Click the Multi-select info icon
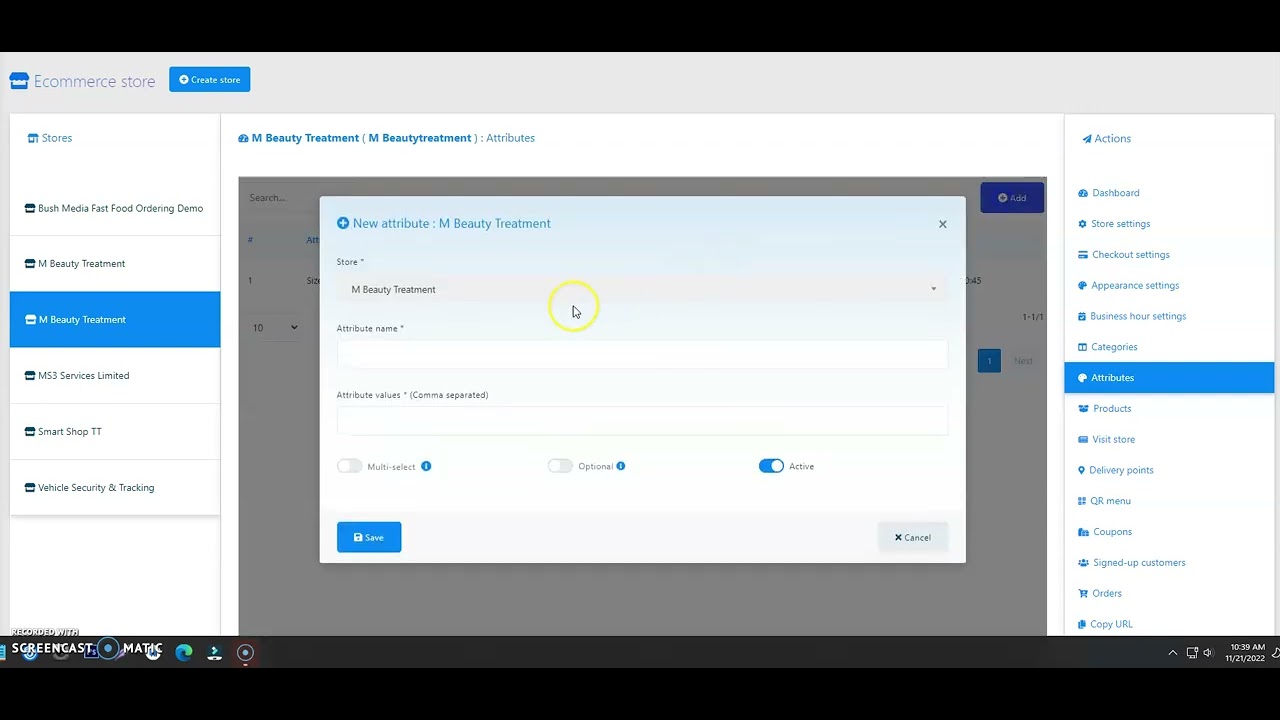Image resolution: width=1280 pixels, height=720 pixels. [426, 466]
